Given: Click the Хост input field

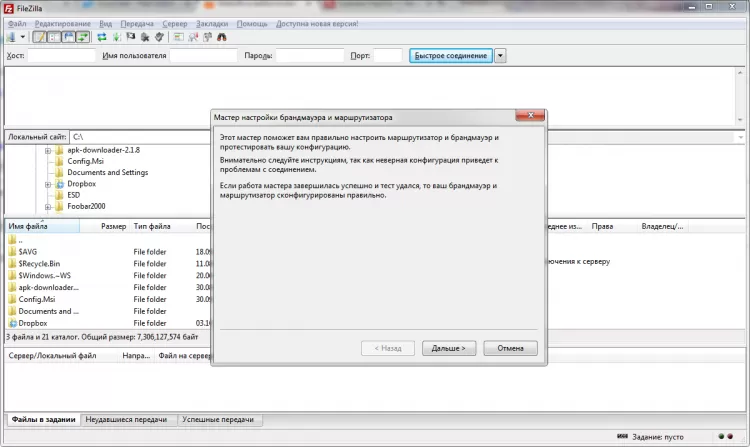Looking at the screenshot, I should click(x=62, y=55).
